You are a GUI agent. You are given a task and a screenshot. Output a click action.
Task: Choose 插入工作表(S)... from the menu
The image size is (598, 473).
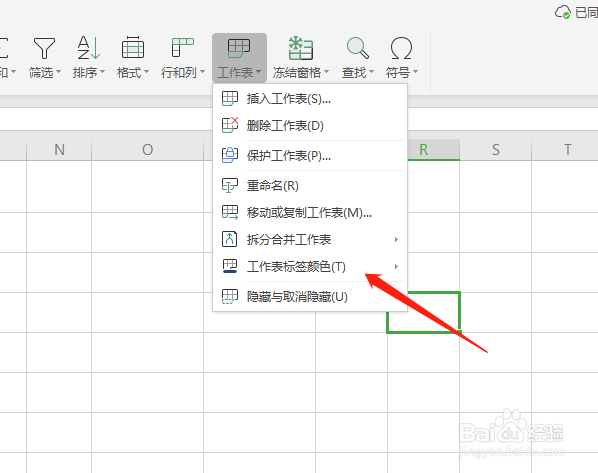pos(310,99)
